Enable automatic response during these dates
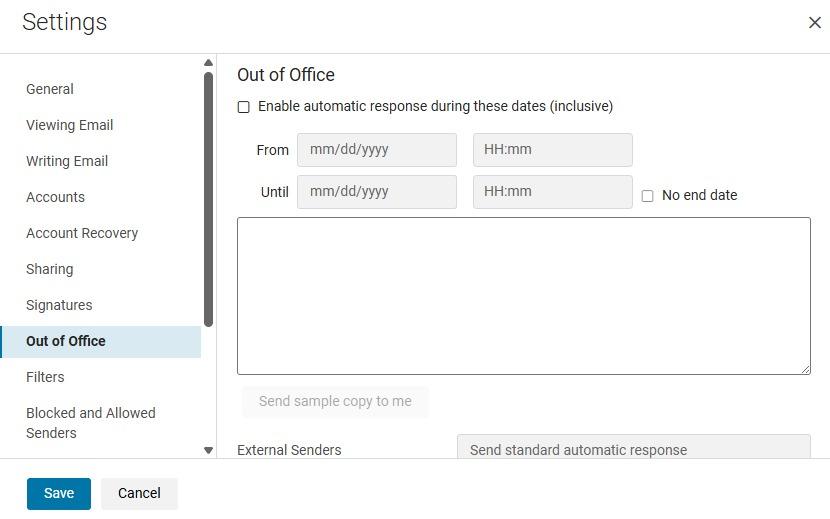830x519 pixels. point(244,107)
